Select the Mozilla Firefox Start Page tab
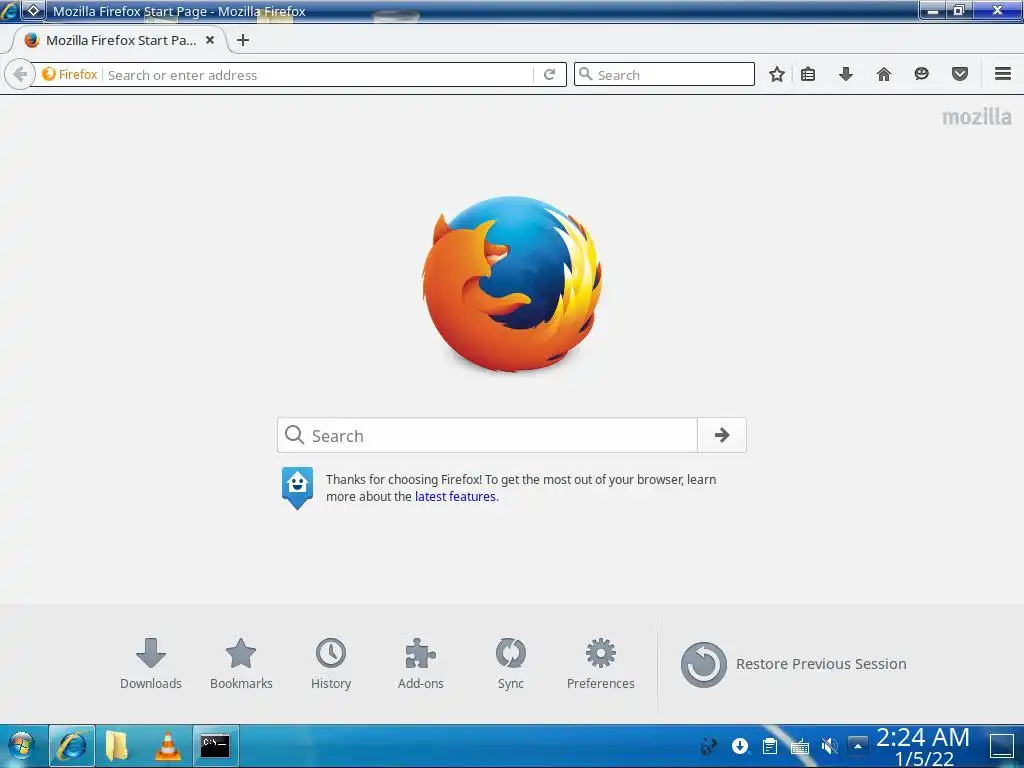 click(120, 40)
